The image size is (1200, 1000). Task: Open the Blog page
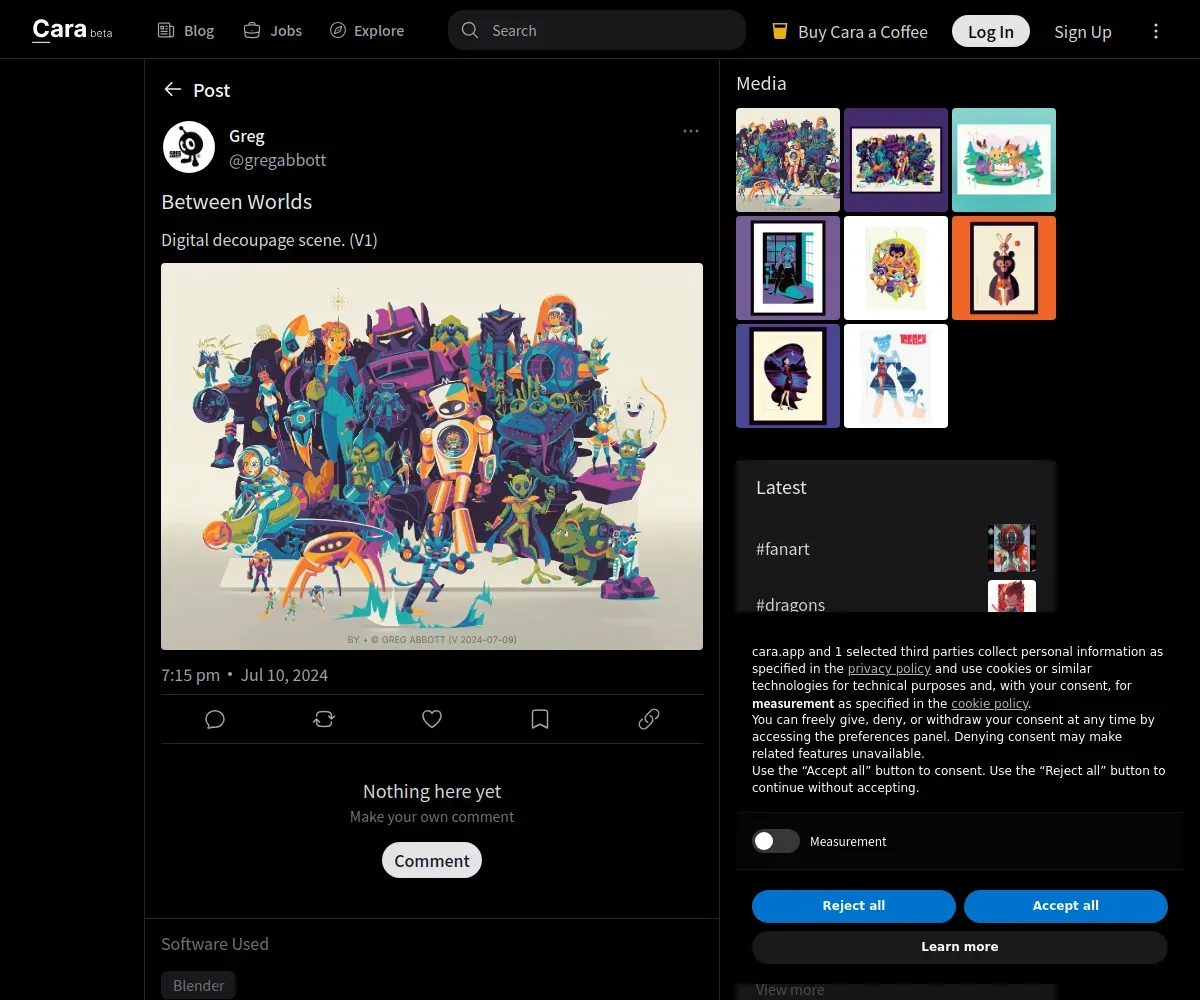tap(186, 31)
